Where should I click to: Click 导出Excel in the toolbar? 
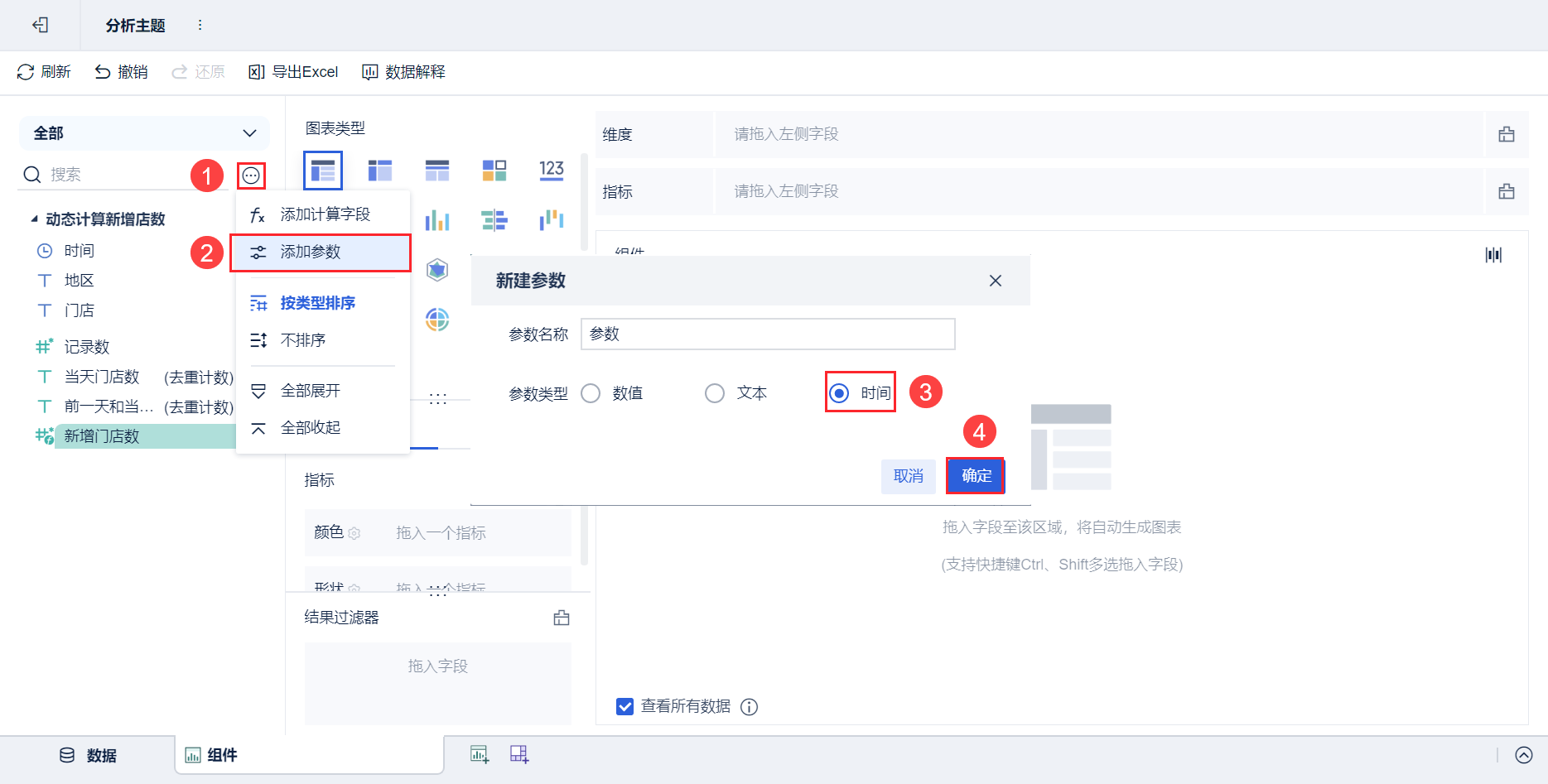(x=293, y=72)
